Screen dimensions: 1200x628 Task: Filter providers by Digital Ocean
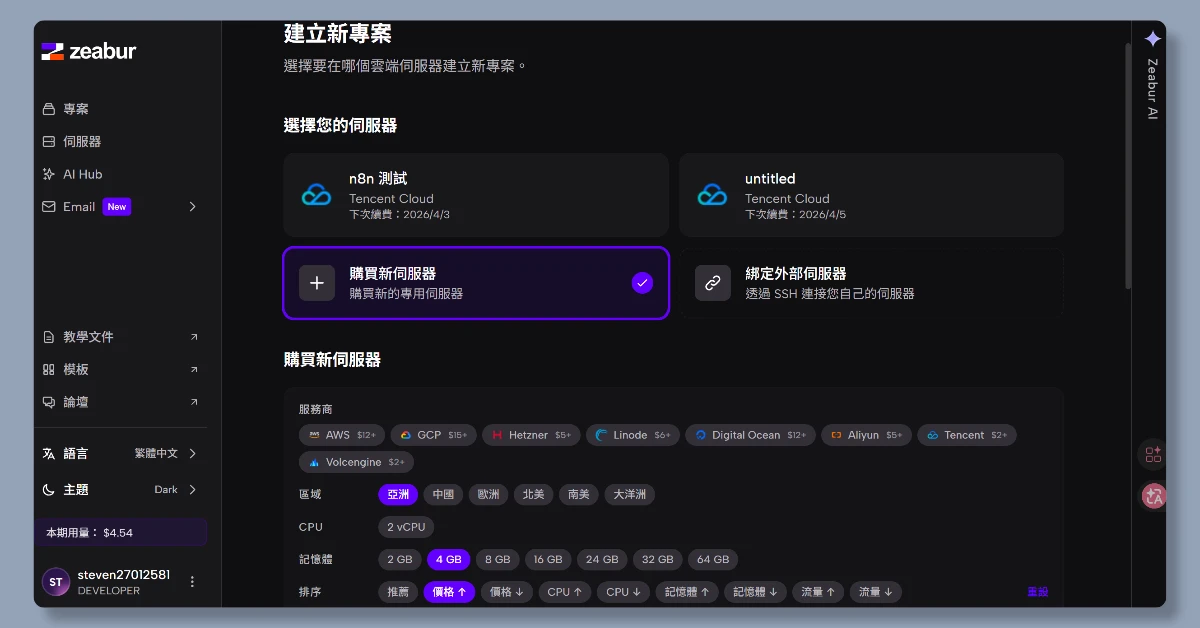coord(750,435)
